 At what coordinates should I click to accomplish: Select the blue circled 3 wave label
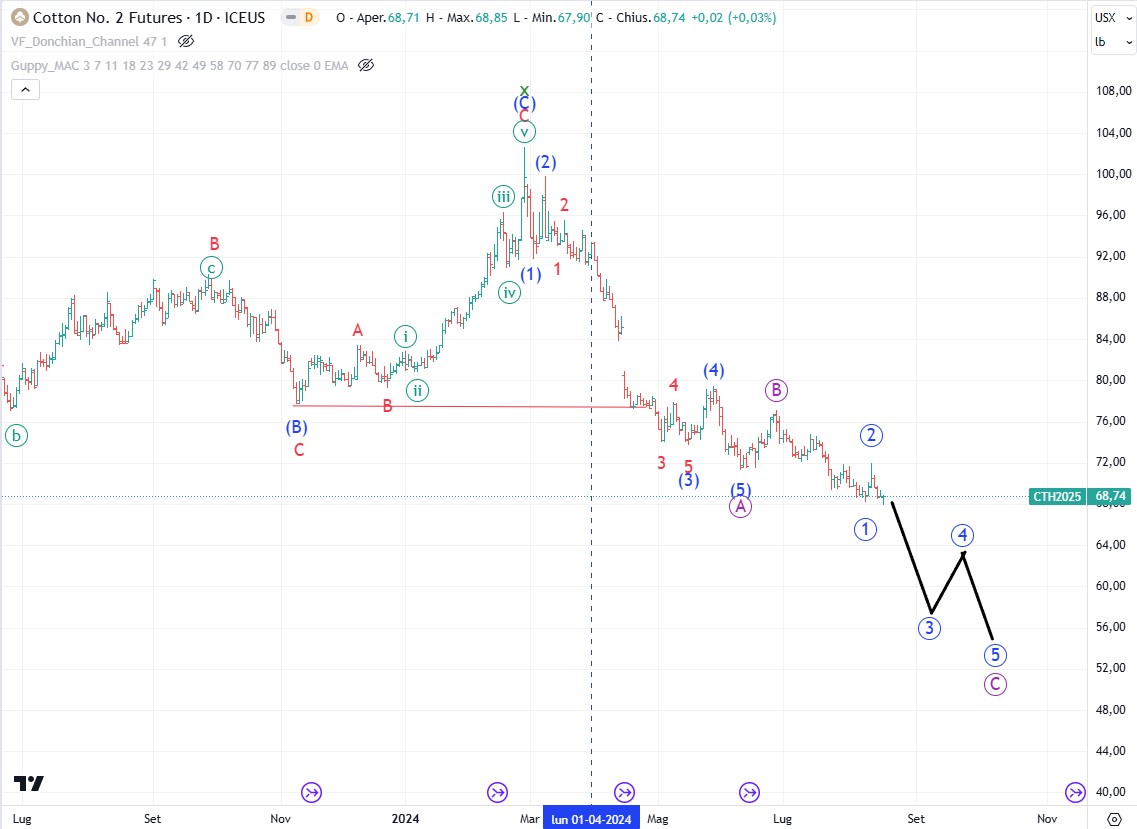pos(929,627)
